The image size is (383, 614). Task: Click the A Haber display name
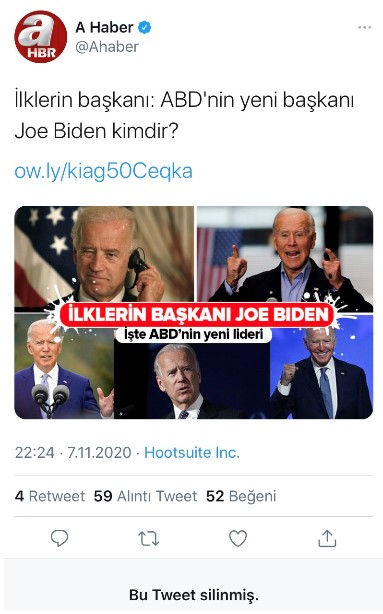pos(104,27)
